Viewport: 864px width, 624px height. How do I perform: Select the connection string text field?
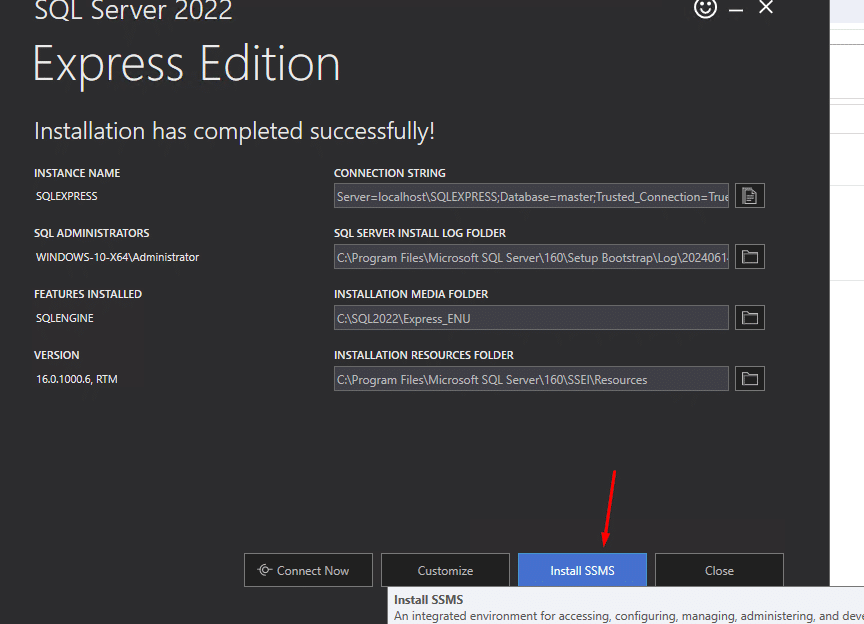(x=531, y=197)
